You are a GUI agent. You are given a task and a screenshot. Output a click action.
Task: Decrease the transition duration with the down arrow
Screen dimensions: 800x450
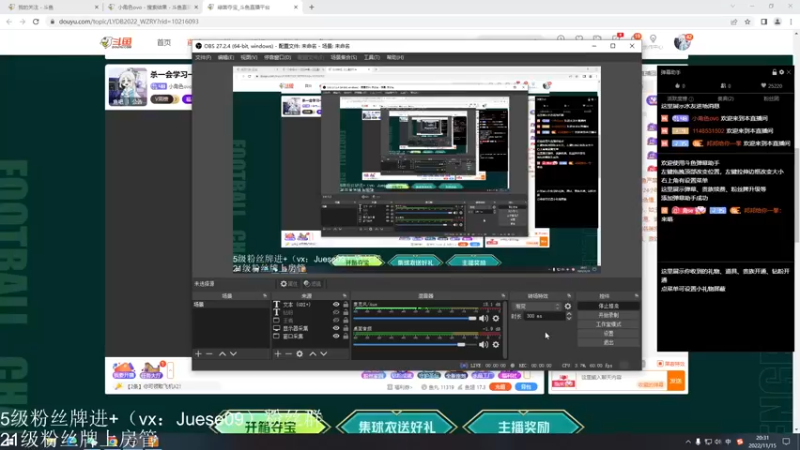[x=569, y=318]
